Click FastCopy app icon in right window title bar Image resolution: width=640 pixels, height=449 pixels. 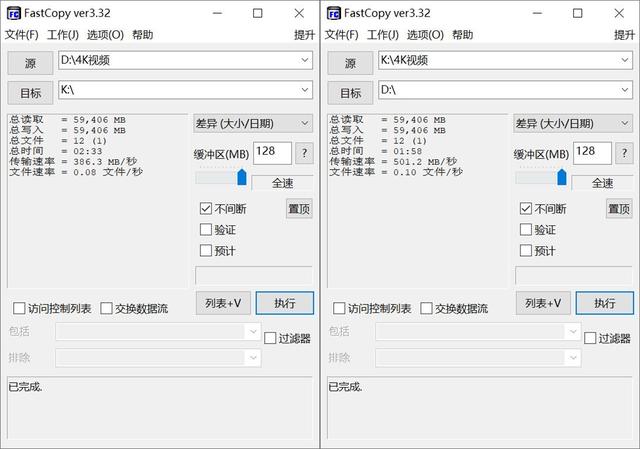coord(333,13)
